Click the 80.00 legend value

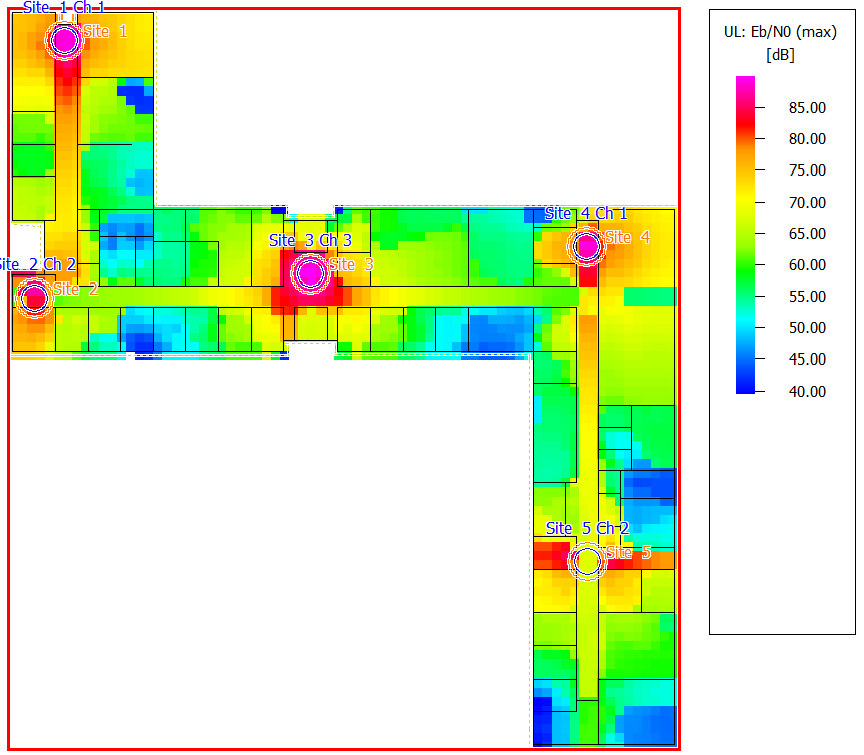(x=807, y=138)
